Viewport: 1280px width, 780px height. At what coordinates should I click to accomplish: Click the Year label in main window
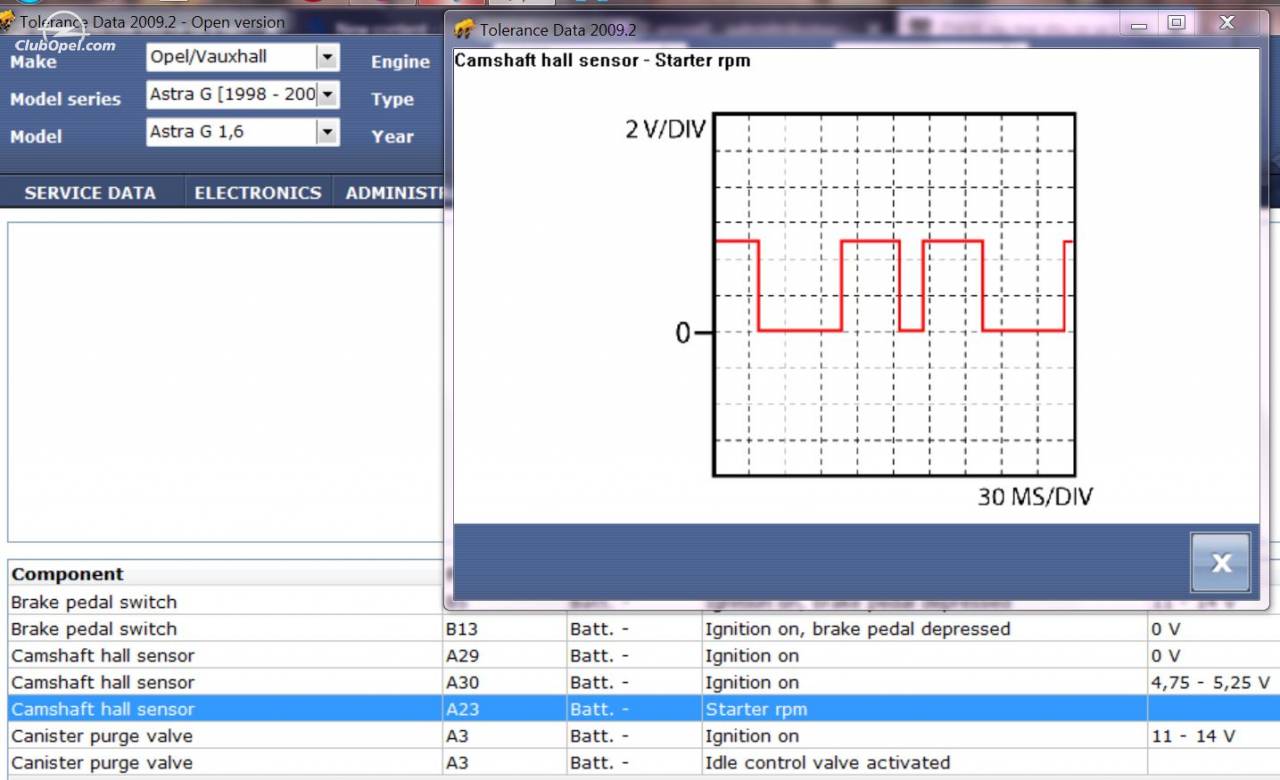click(x=392, y=137)
